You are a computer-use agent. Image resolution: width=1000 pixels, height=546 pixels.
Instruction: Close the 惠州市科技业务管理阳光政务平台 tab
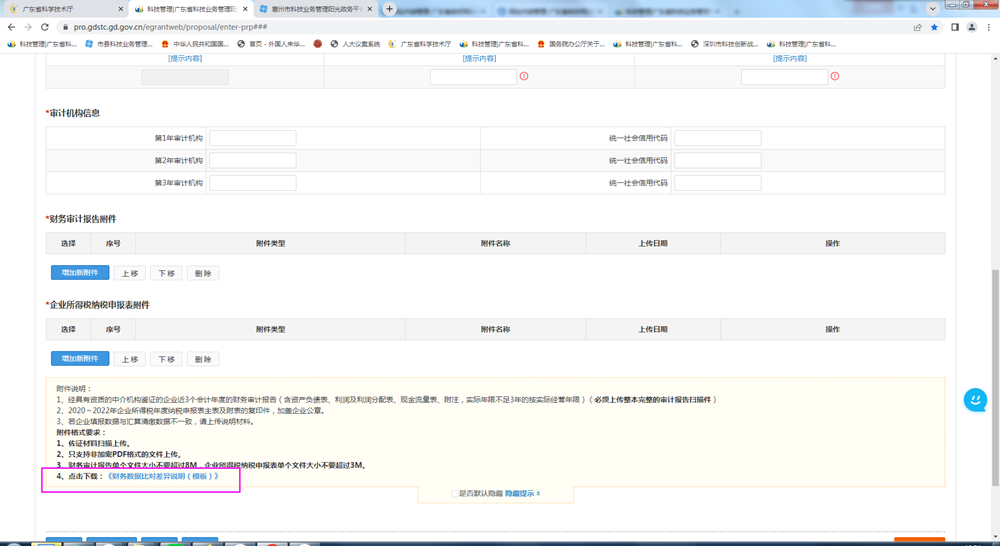coord(369,9)
